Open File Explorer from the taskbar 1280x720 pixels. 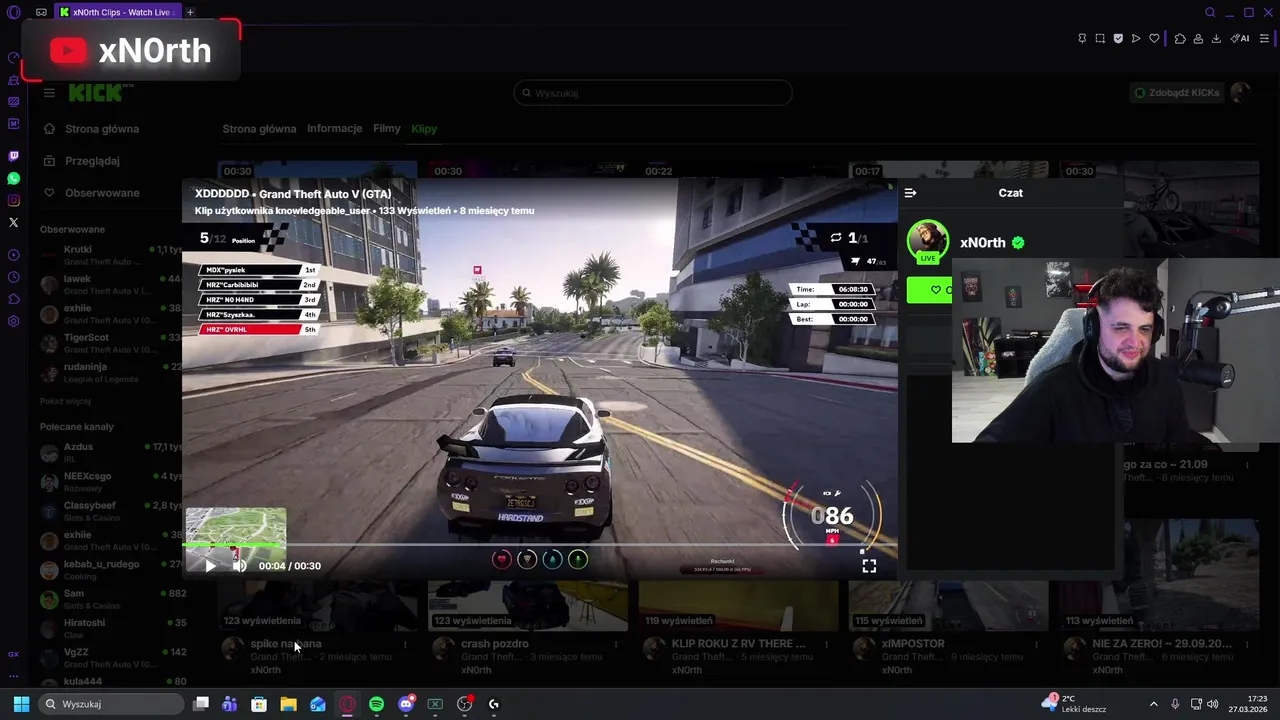click(x=288, y=704)
